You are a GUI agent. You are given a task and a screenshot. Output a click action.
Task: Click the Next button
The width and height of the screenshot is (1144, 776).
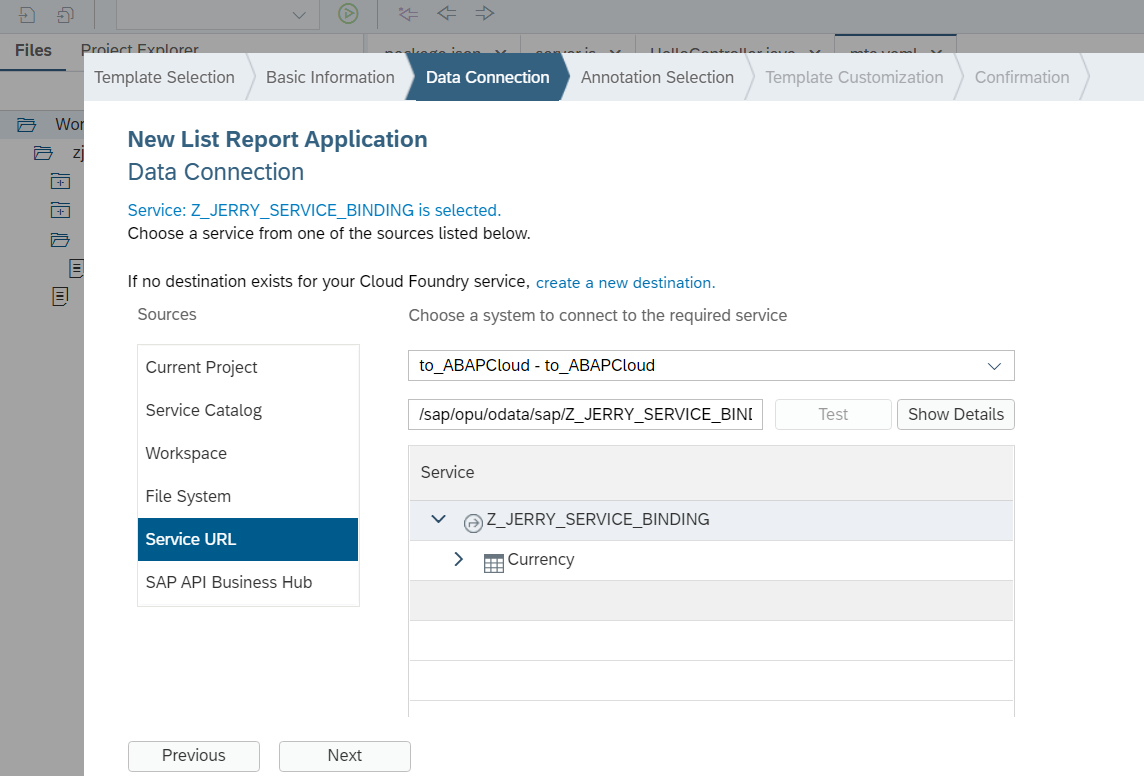coord(344,756)
